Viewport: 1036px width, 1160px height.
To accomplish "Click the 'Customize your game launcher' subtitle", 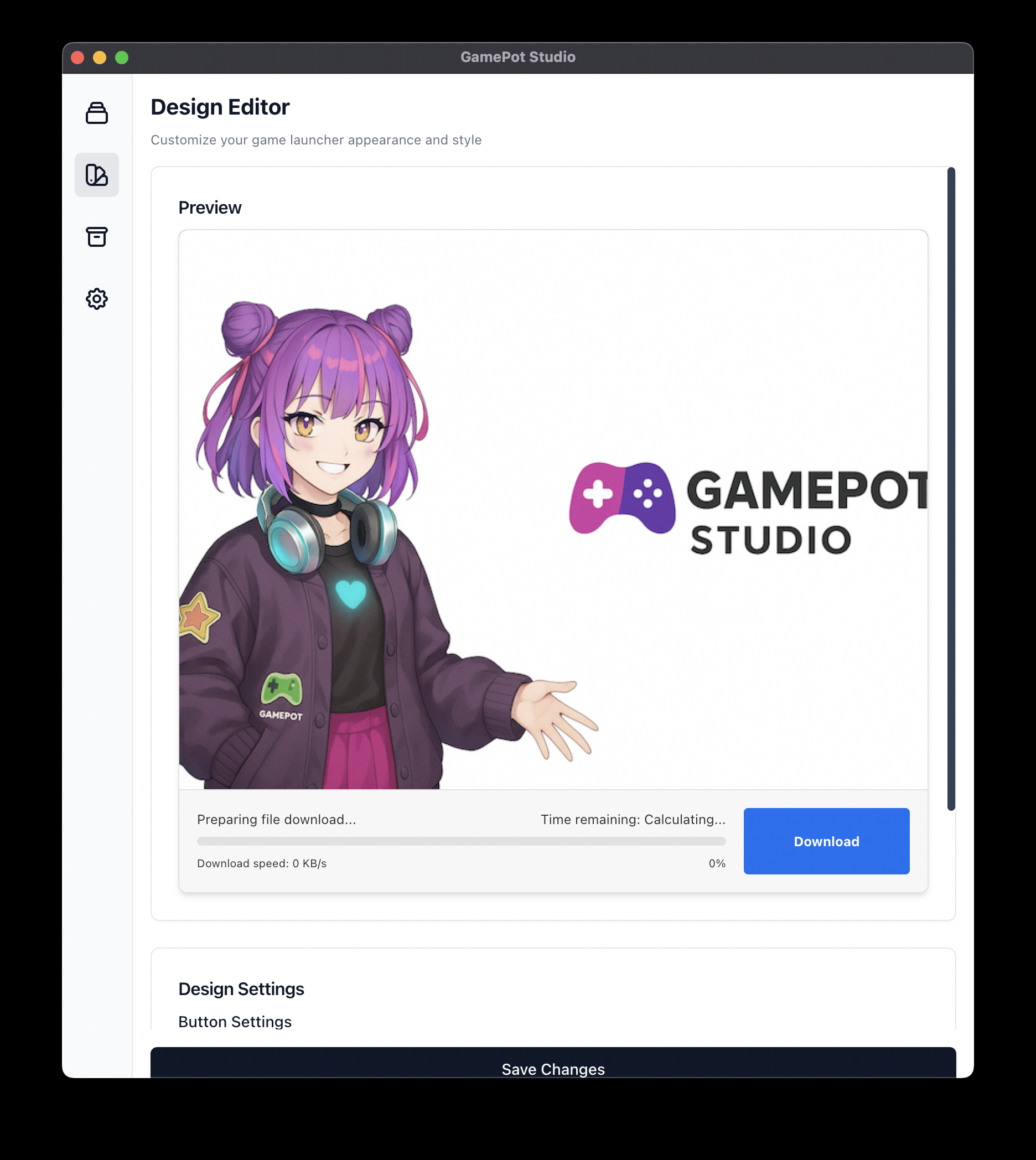I will (316, 140).
